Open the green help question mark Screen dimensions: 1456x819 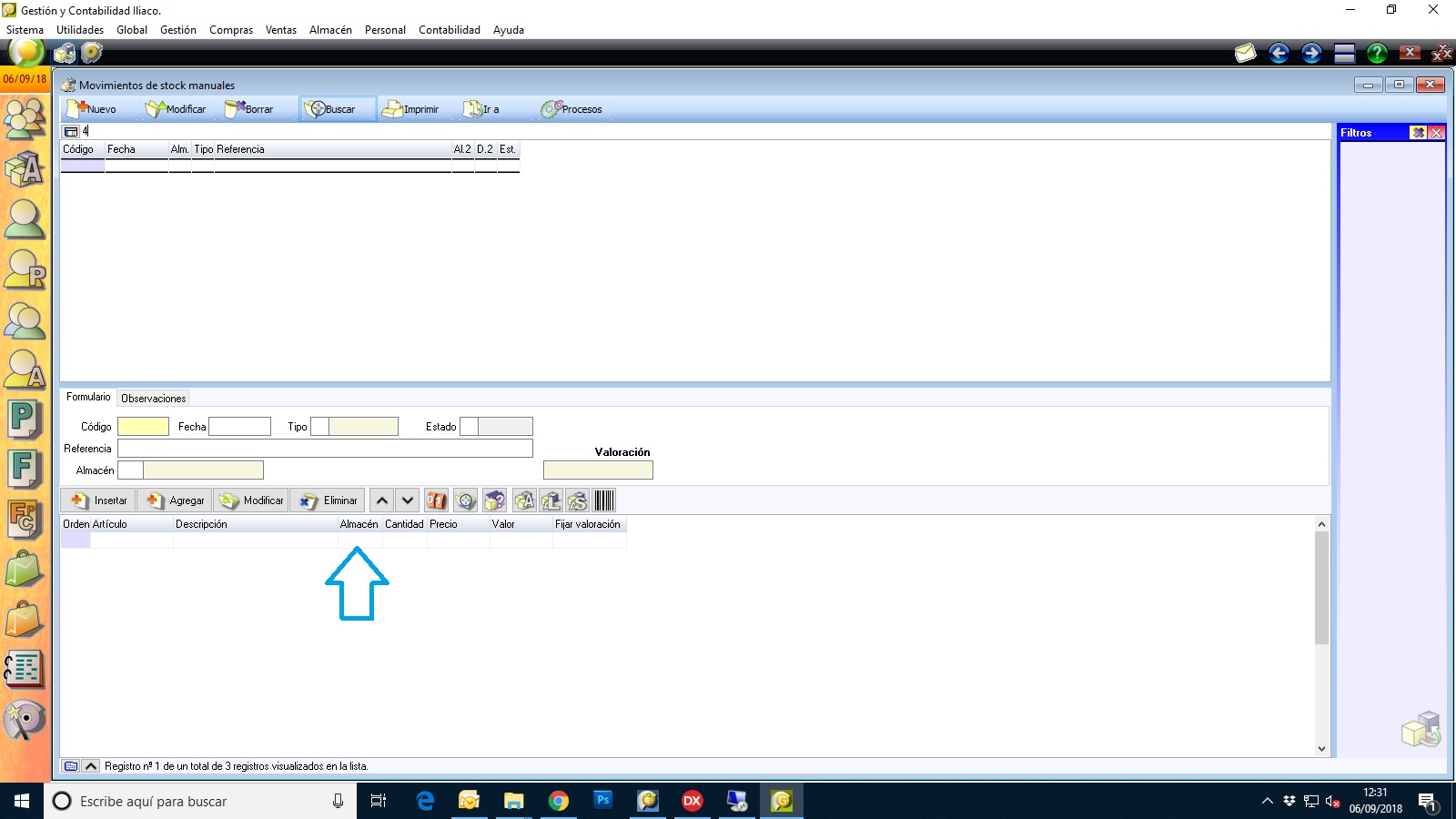click(1377, 54)
